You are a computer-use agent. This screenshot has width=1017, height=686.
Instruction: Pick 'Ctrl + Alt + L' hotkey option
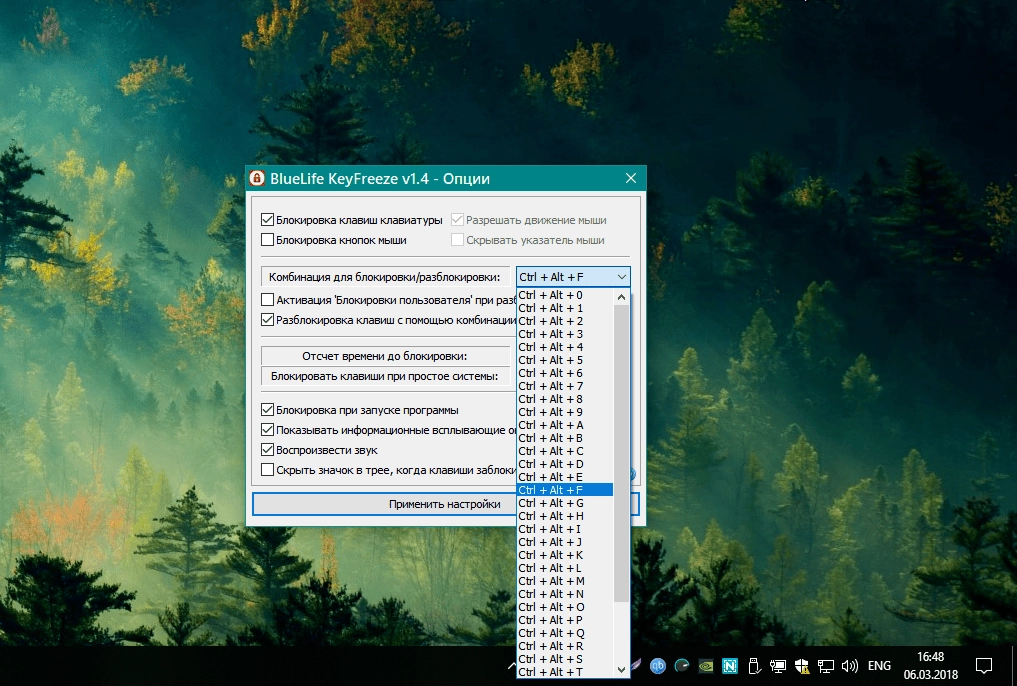pos(565,568)
